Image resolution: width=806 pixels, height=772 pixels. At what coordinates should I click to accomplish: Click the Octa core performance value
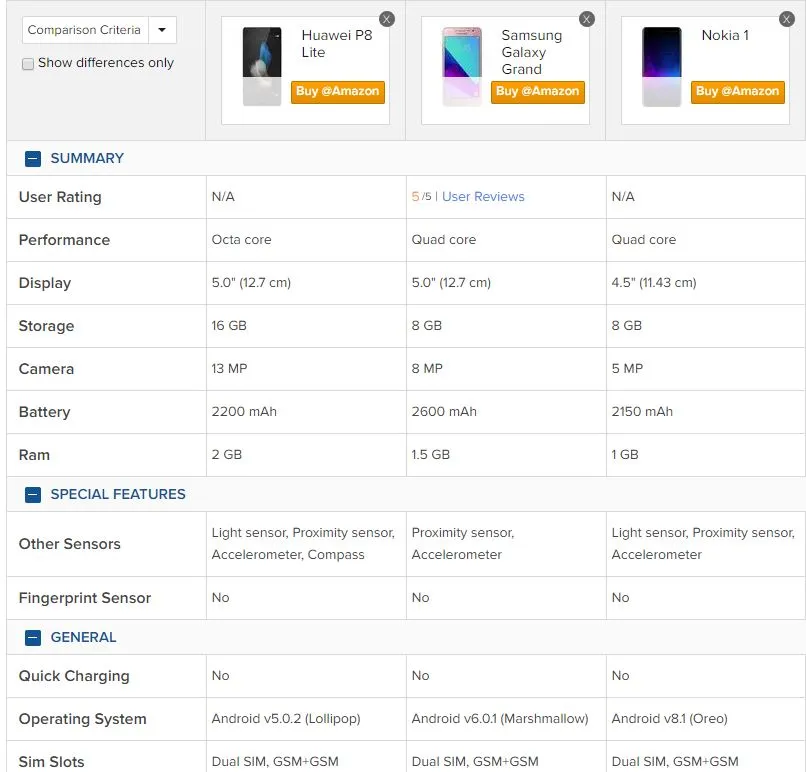(x=241, y=240)
